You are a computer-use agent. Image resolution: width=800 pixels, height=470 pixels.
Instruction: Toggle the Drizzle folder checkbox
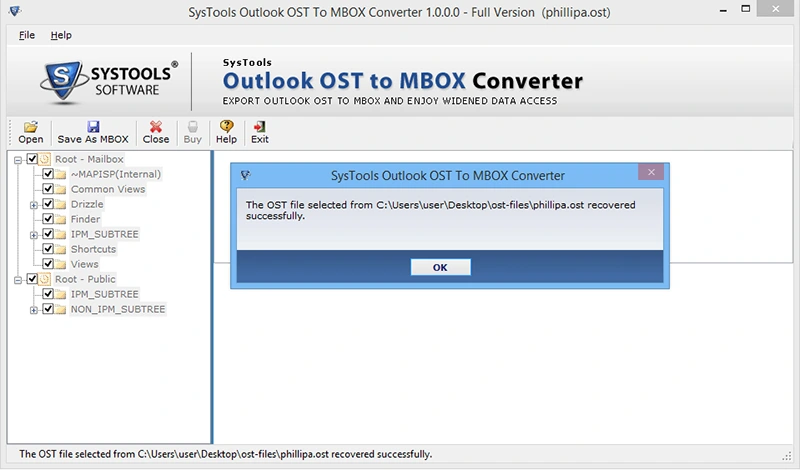(48, 204)
